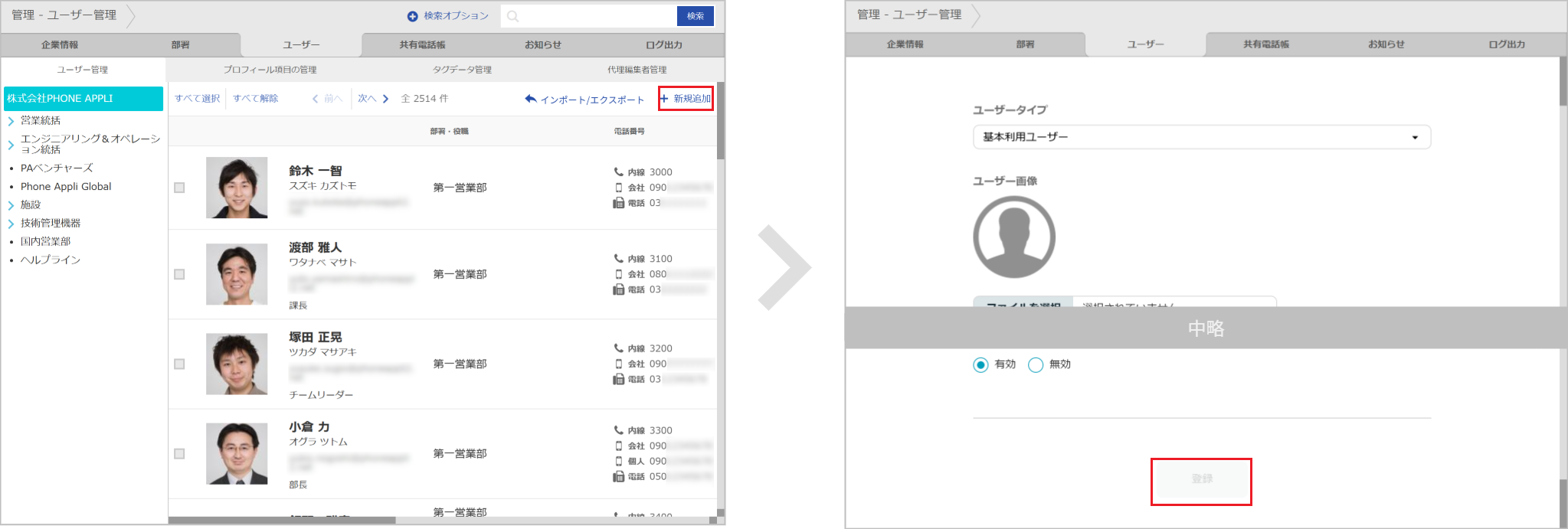This screenshot has height=529, width=1568.
Task: Switch to 共有電話帳 tab in left panel
Action: 422,45
